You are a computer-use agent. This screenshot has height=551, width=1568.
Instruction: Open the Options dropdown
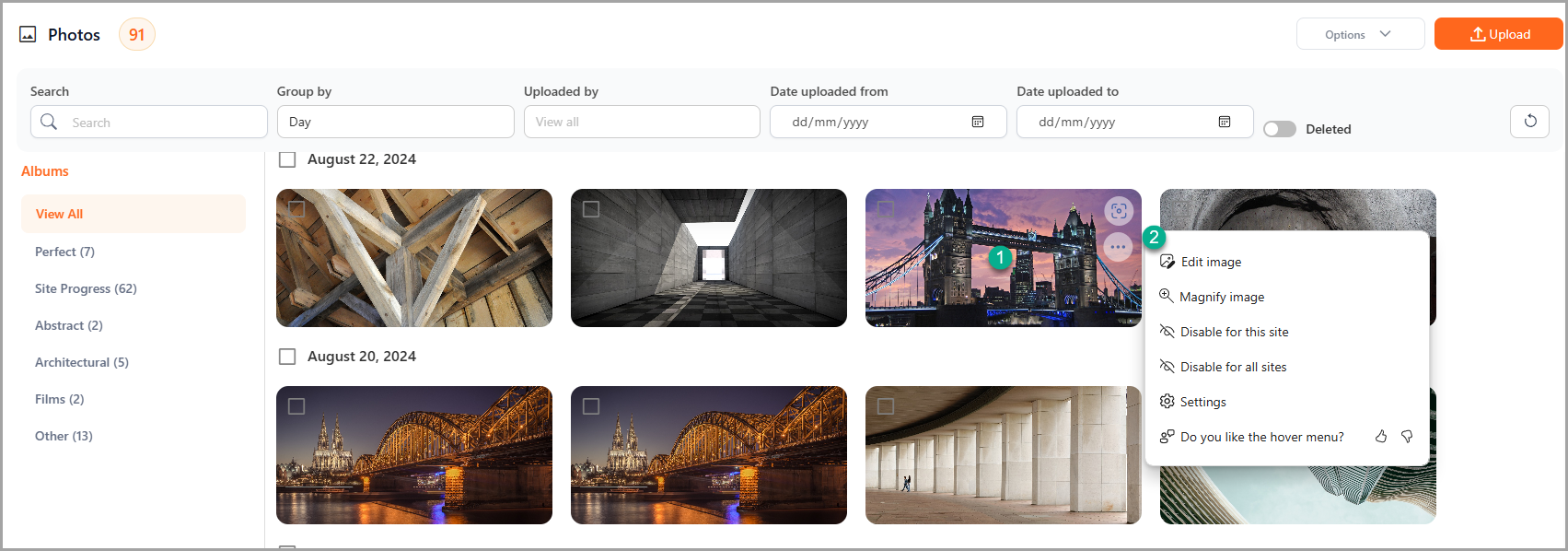[1360, 34]
